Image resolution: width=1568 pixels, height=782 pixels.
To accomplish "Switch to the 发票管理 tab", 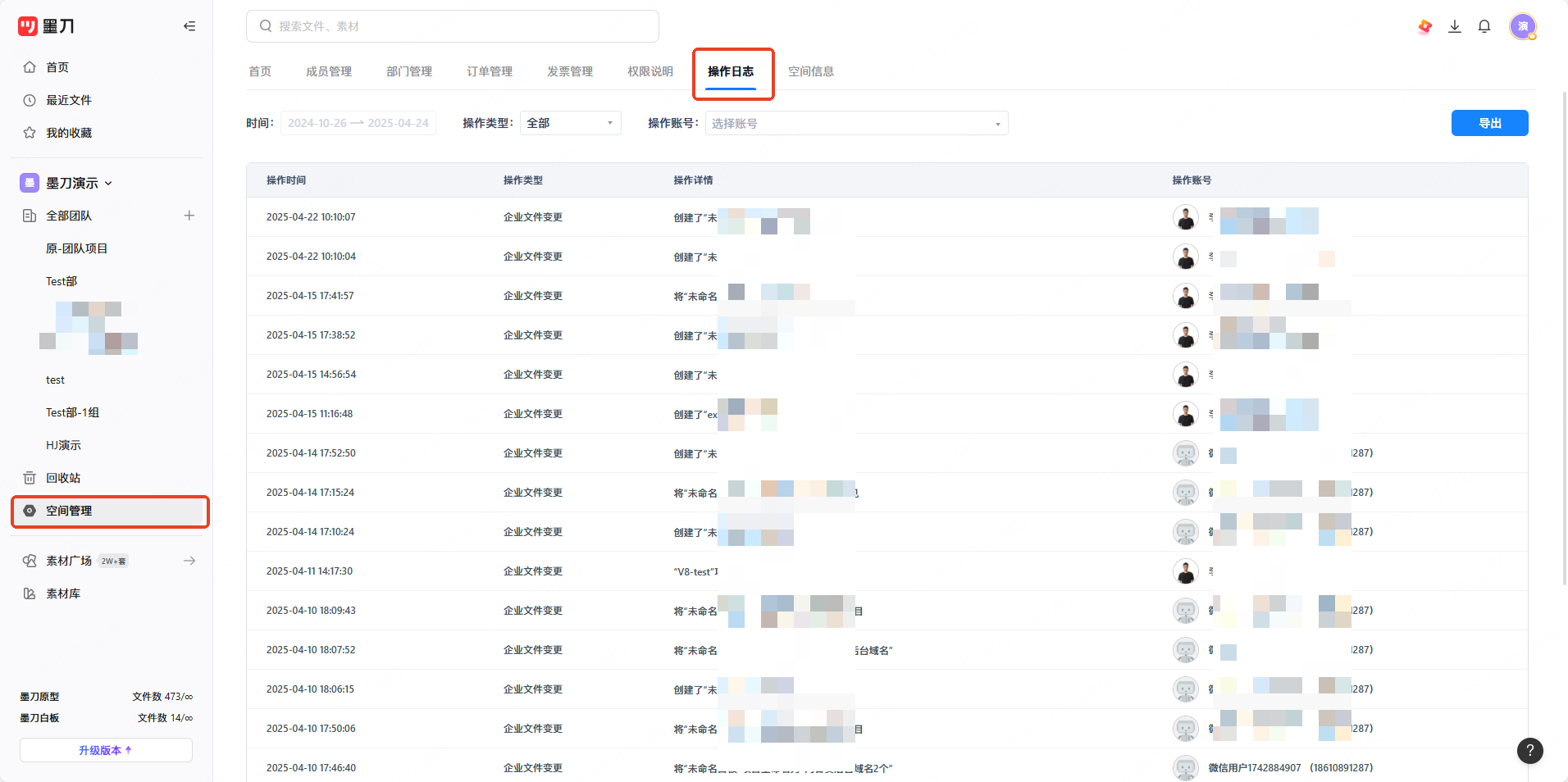I will point(570,71).
